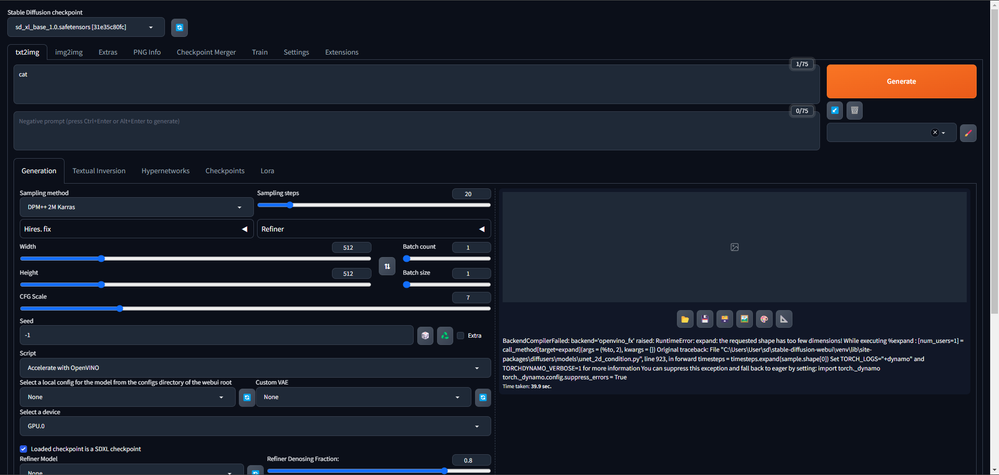The width and height of the screenshot is (999, 475).
Task: Uncheck Loaded checkpoint is a SDXL checkpoint
Action: (x=24, y=449)
